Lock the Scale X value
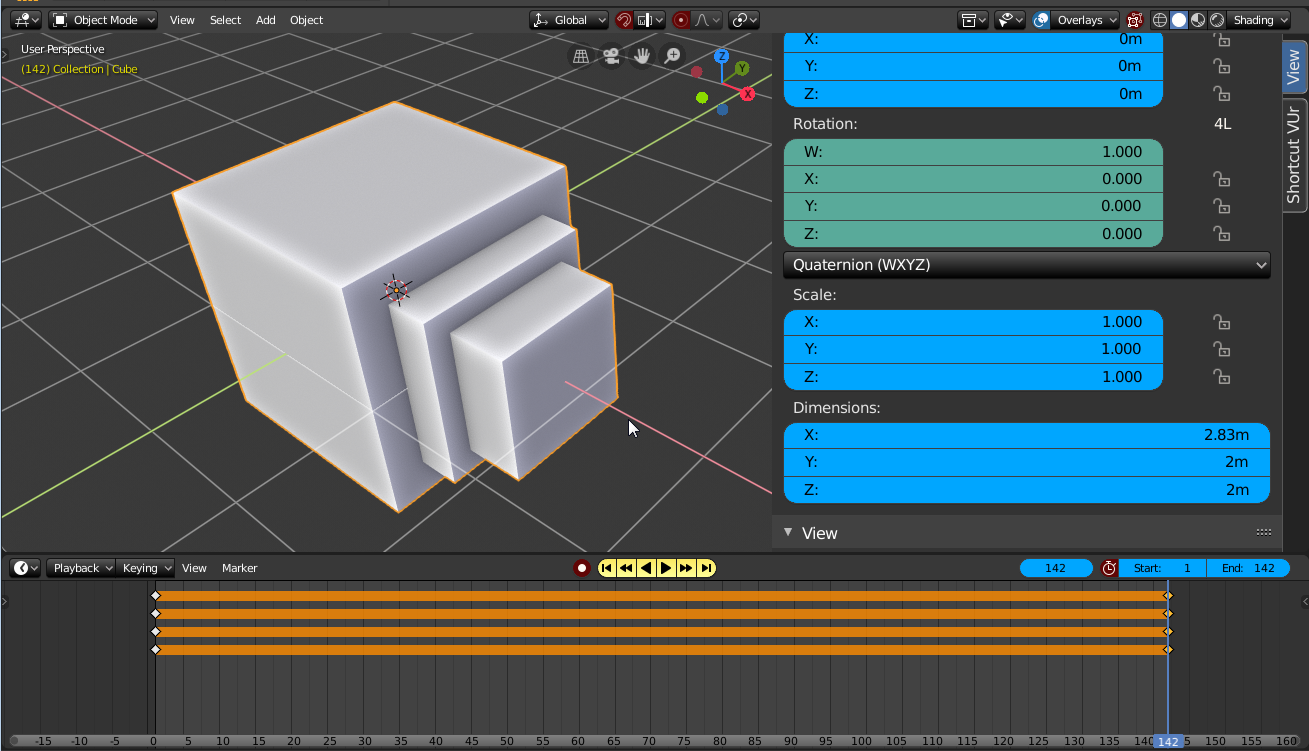The height and width of the screenshot is (751, 1309). (x=1221, y=322)
